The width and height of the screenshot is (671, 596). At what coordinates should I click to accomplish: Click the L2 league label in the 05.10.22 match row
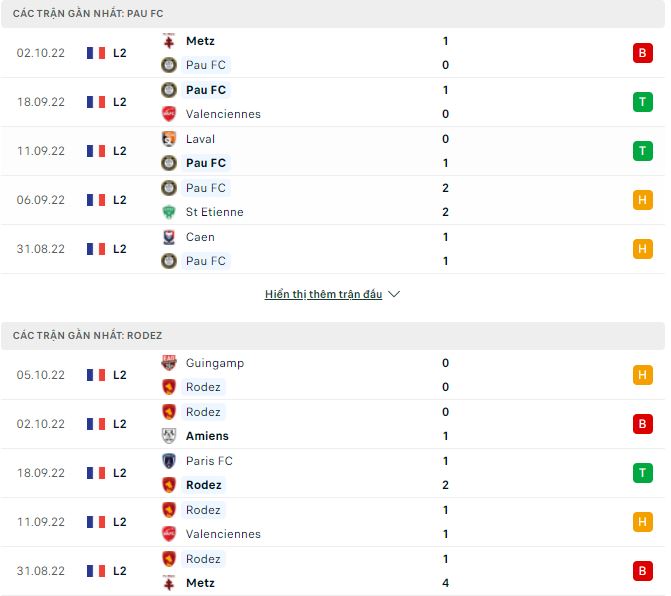(120, 375)
